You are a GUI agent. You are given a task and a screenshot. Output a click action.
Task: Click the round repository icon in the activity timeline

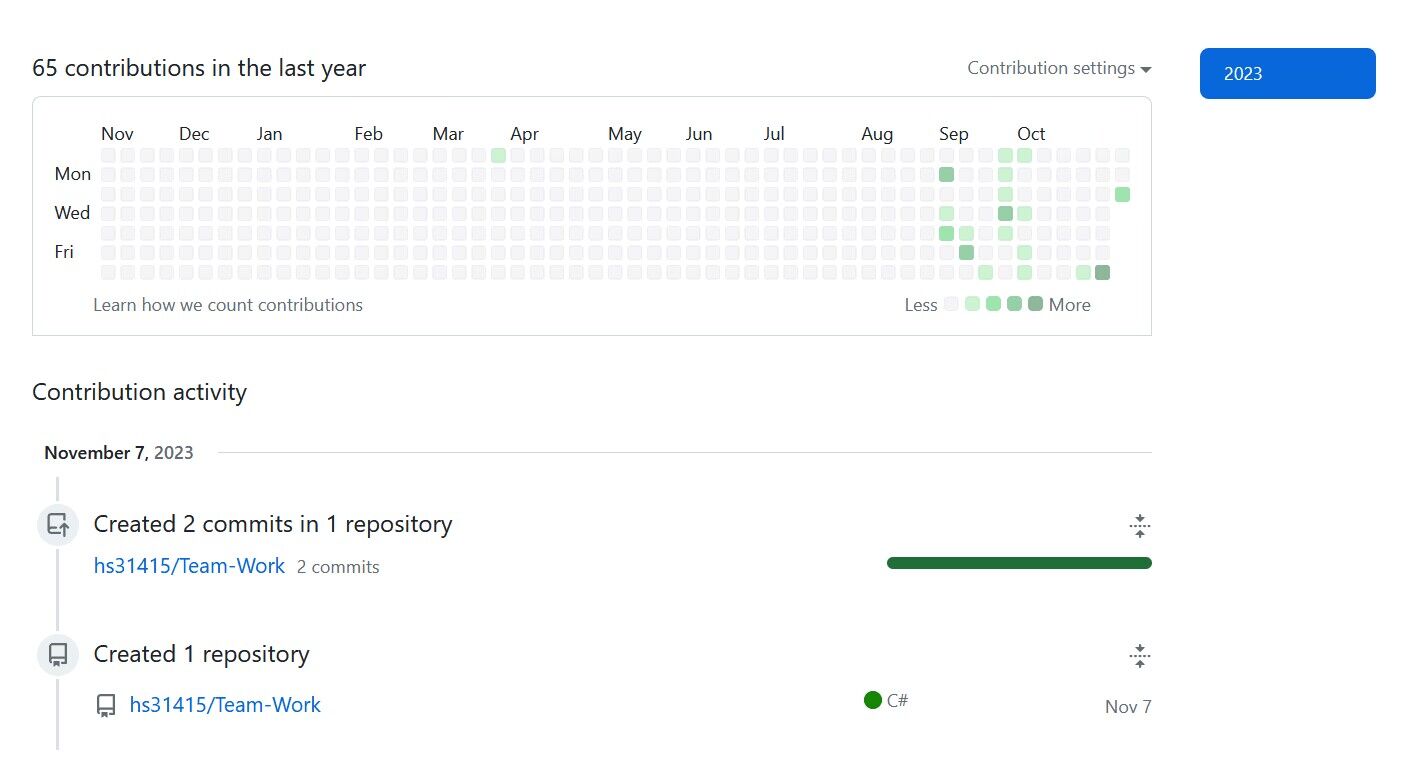pyautogui.click(x=58, y=655)
